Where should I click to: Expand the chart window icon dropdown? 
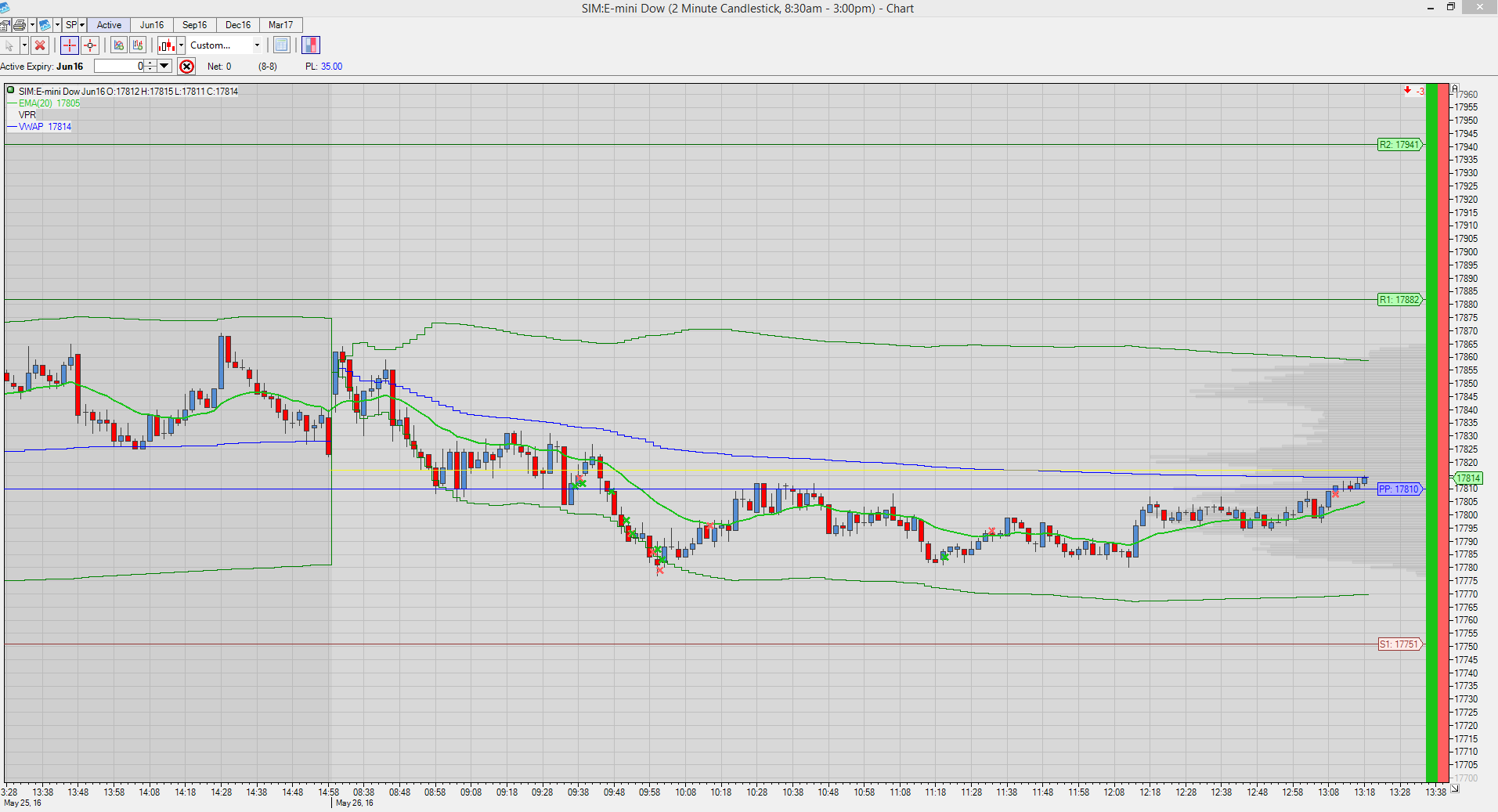tap(57, 25)
